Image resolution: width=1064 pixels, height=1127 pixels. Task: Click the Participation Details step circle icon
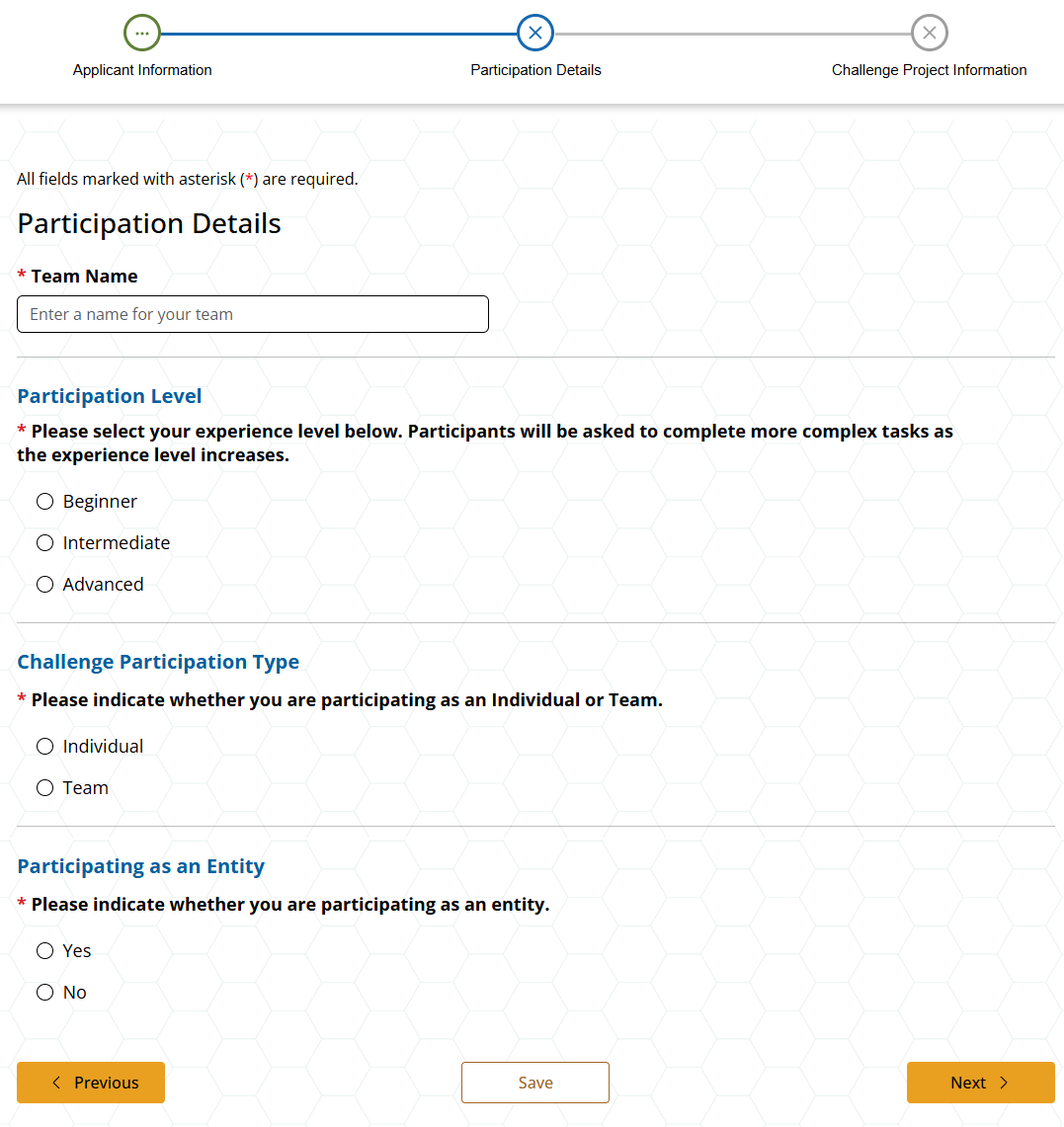coord(535,33)
